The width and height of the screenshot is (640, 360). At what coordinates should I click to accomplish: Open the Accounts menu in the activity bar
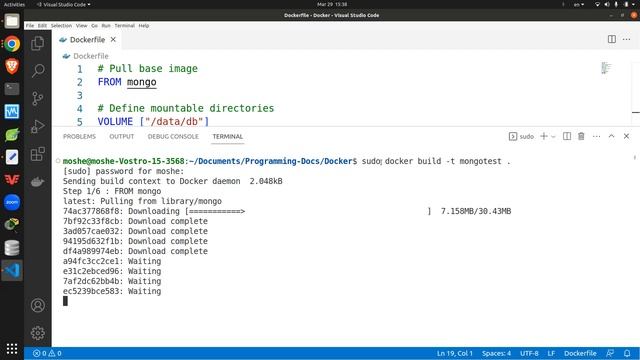(x=38, y=305)
